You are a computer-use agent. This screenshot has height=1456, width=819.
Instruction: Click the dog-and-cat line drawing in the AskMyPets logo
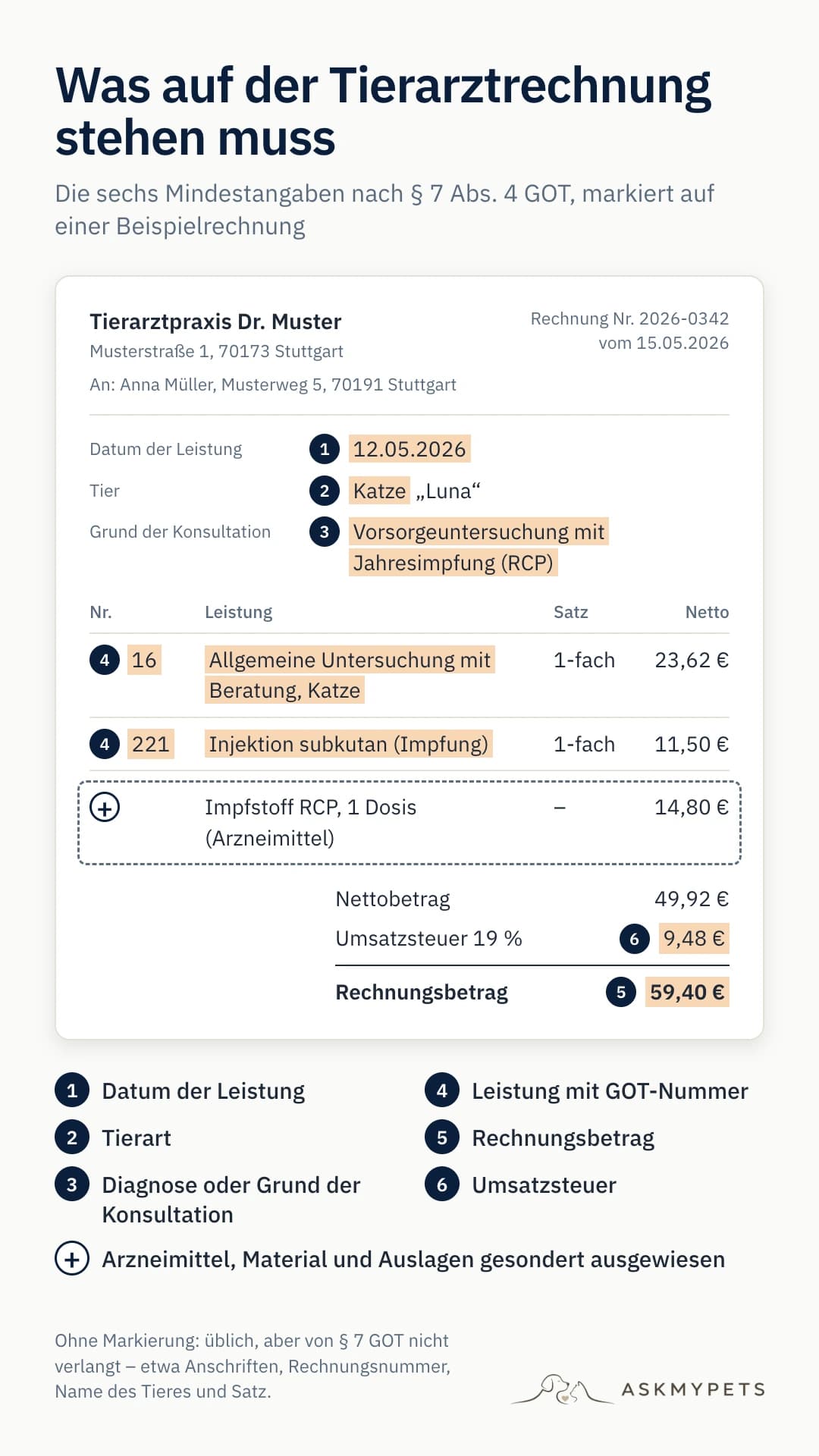pos(563,1389)
